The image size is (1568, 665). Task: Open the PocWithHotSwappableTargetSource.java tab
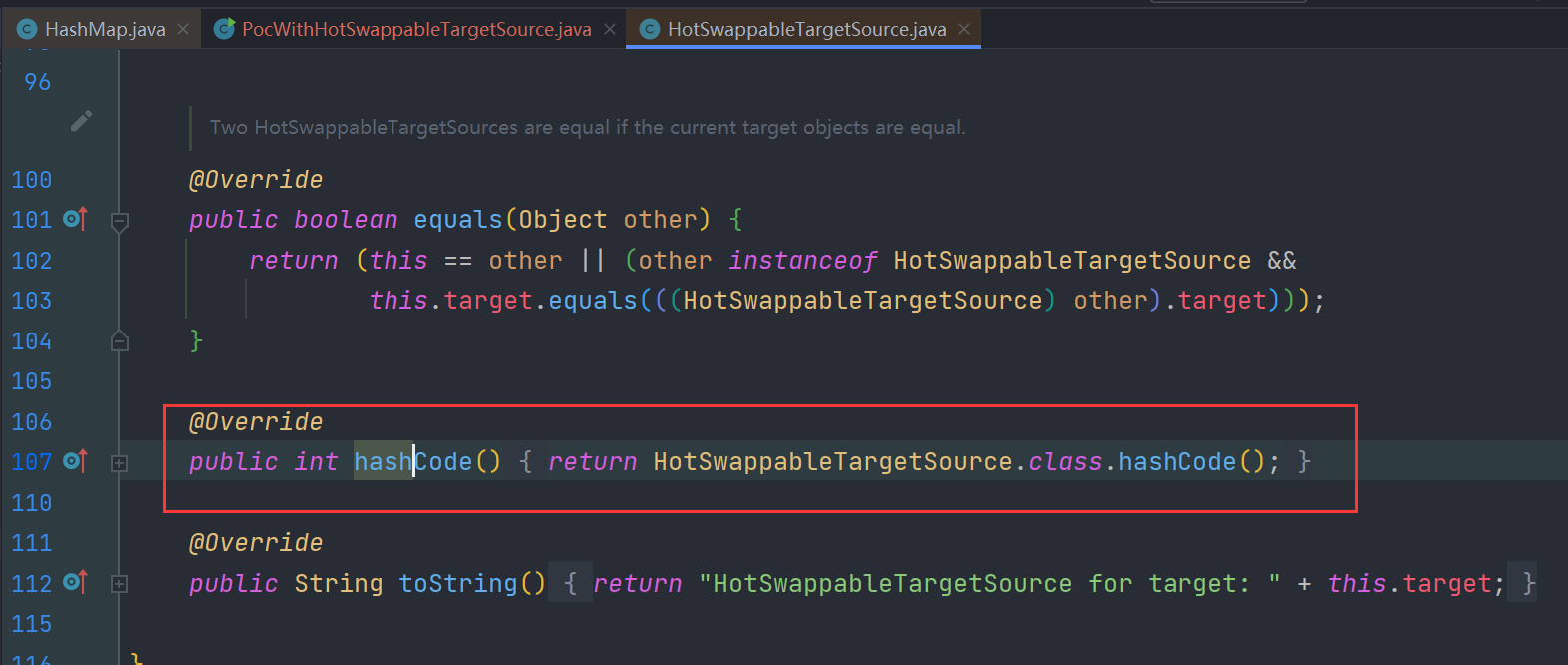click(x=416, y=30)
